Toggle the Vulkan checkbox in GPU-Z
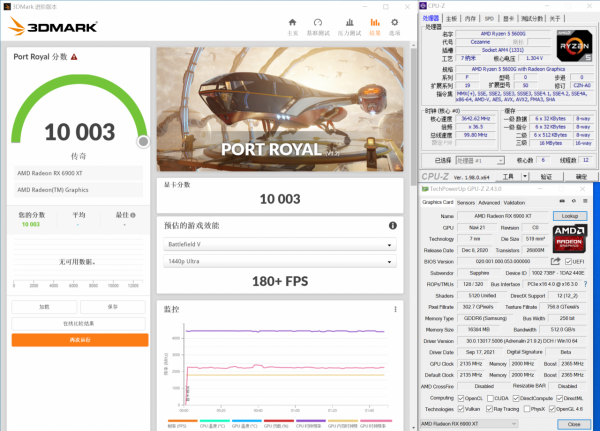 (461, 408)
